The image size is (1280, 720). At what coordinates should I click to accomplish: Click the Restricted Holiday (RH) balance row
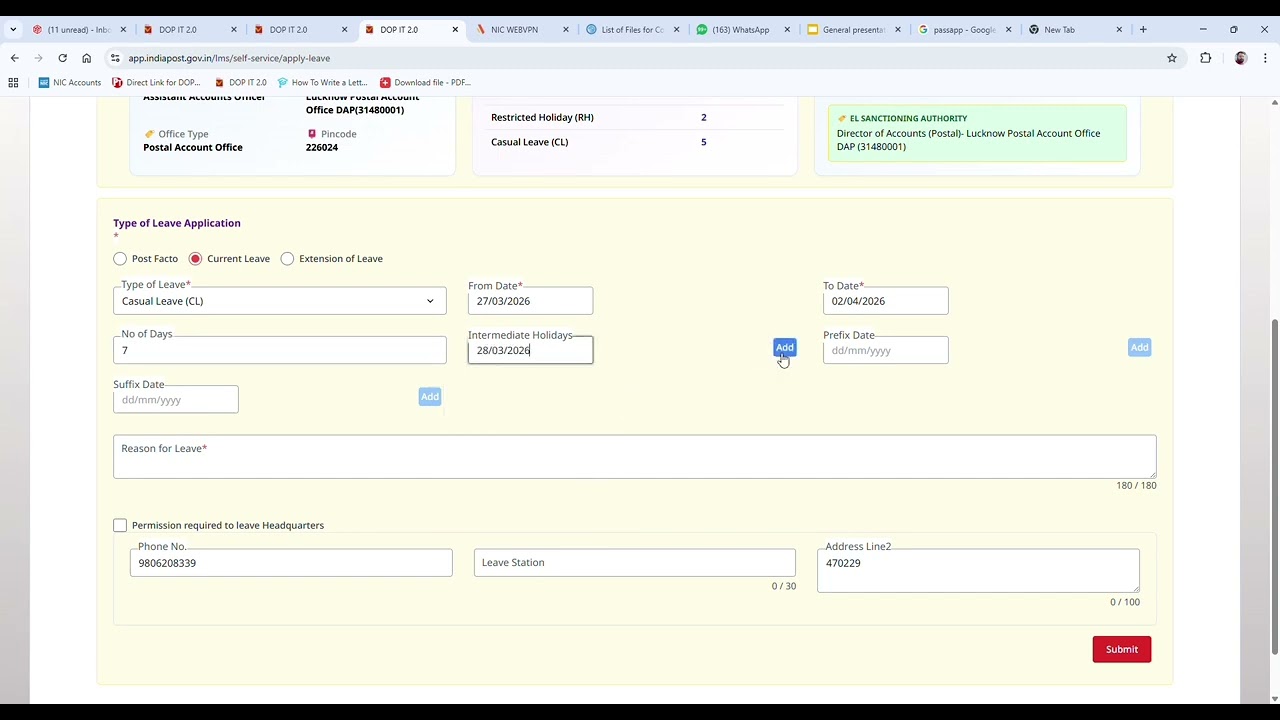point(634,117)
